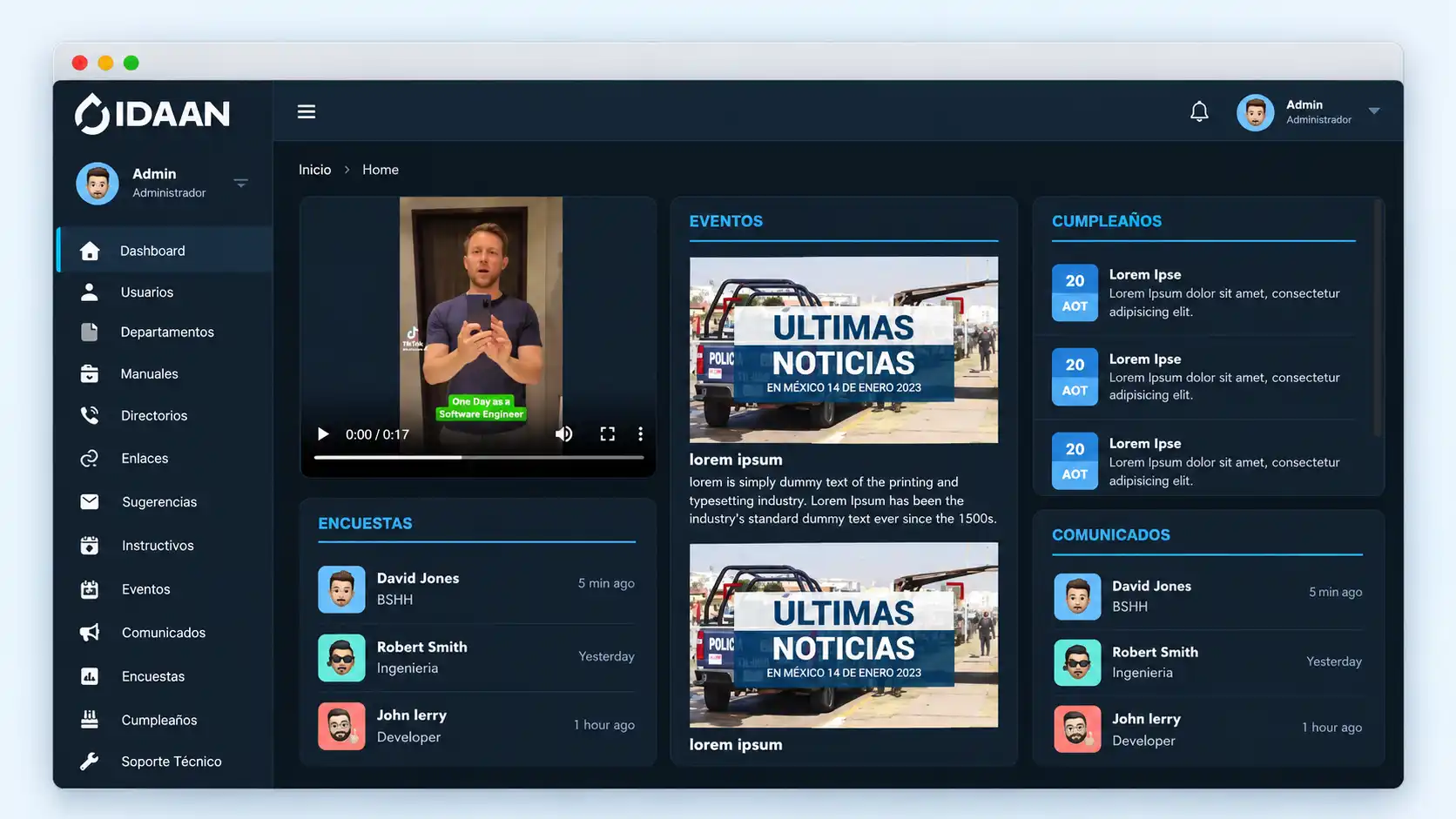Viewport: 1456px width, 819px height.
Task: Expand the sidebar Admin profile arrow
Action: tap(241, 183)
